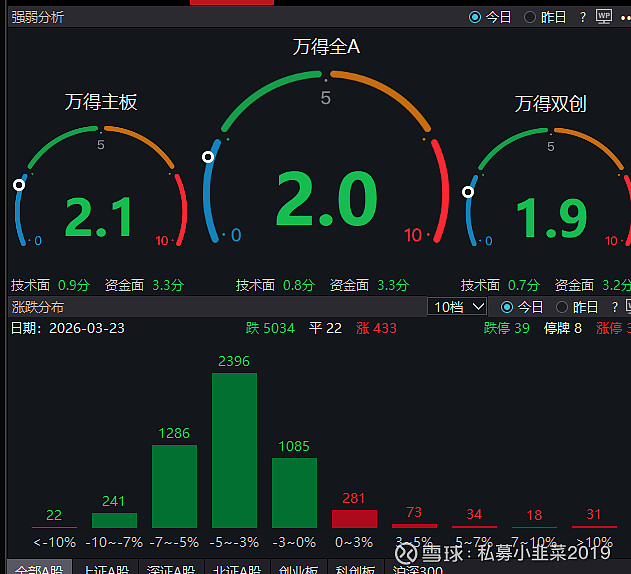Open the 10档 dropdown
The image size is (631, 574).
457,307
